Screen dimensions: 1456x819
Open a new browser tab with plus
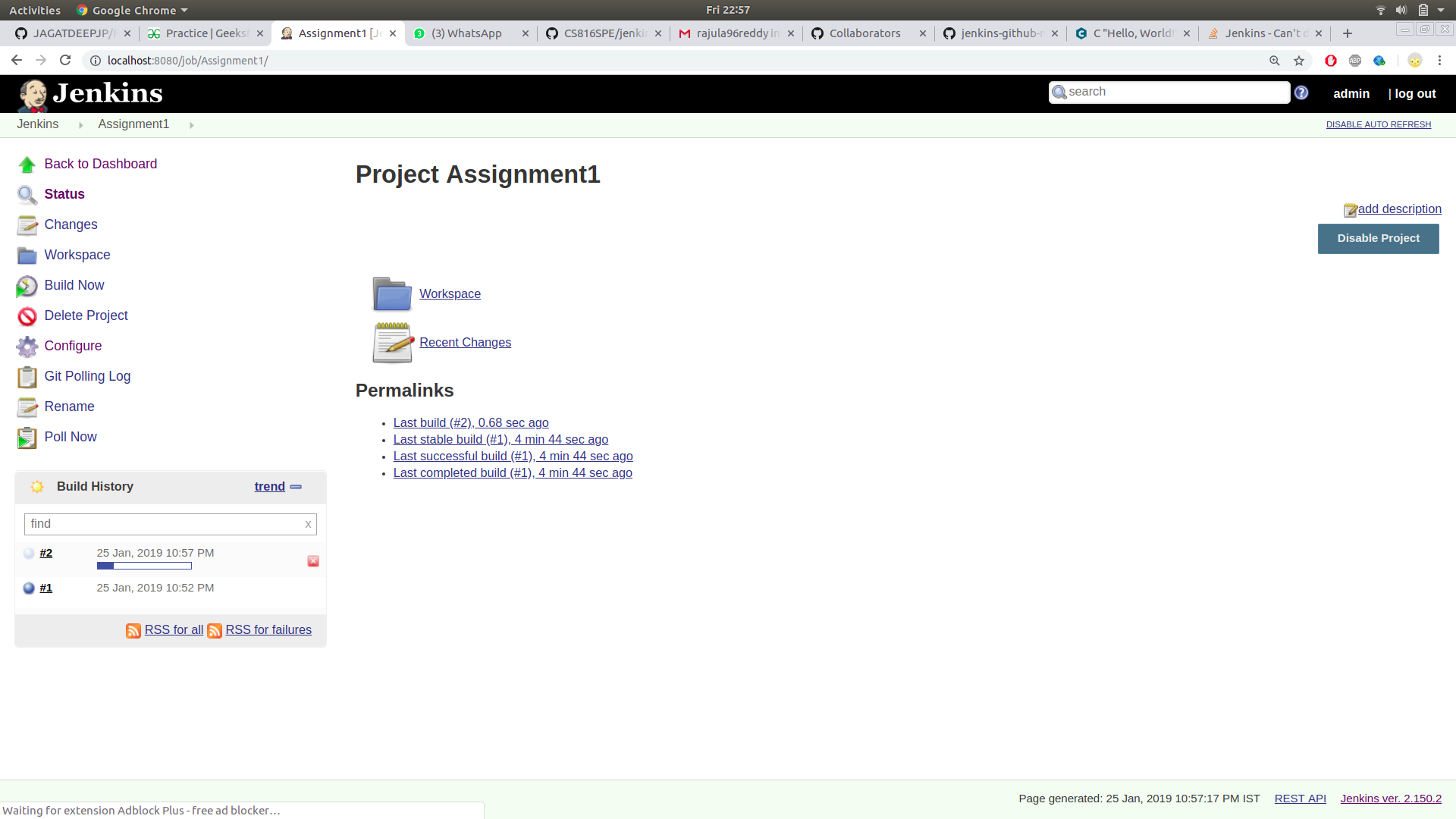1347,33
